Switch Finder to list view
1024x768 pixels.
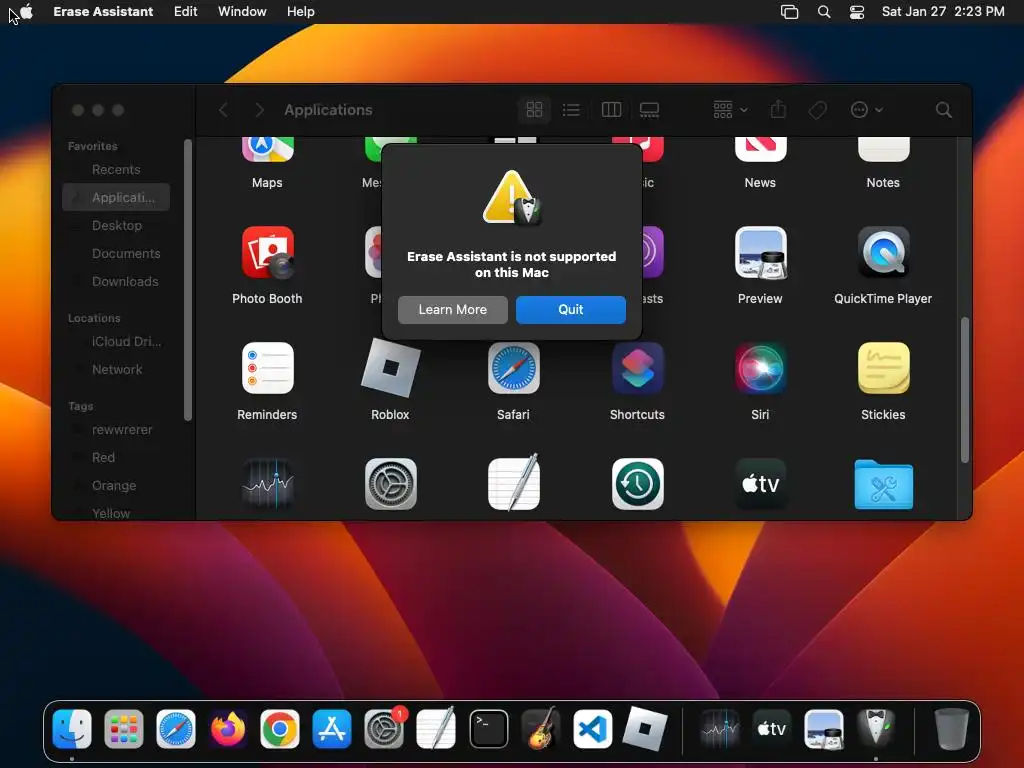pos(571,110)
